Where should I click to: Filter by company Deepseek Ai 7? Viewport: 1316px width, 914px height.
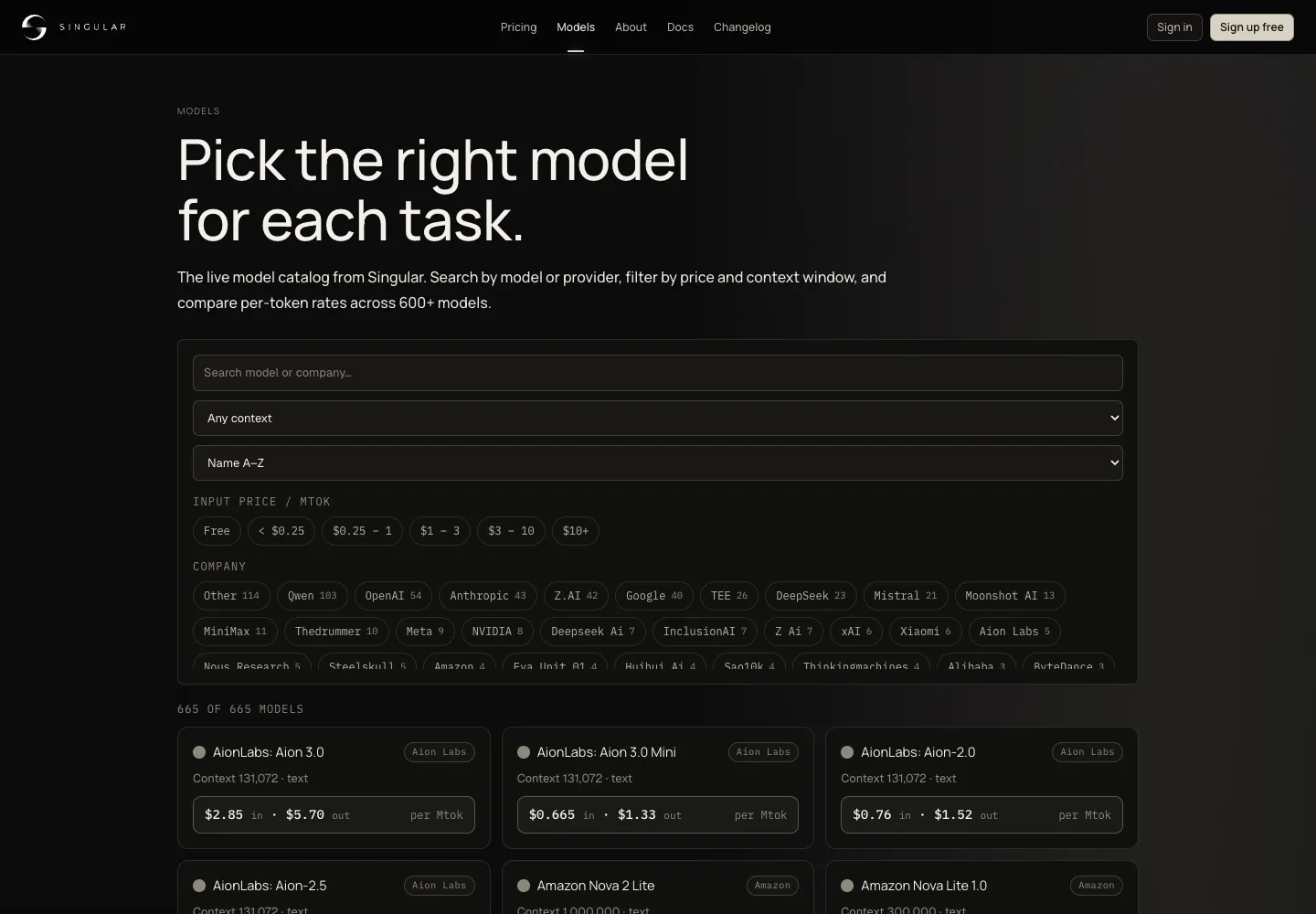point(593,632)
